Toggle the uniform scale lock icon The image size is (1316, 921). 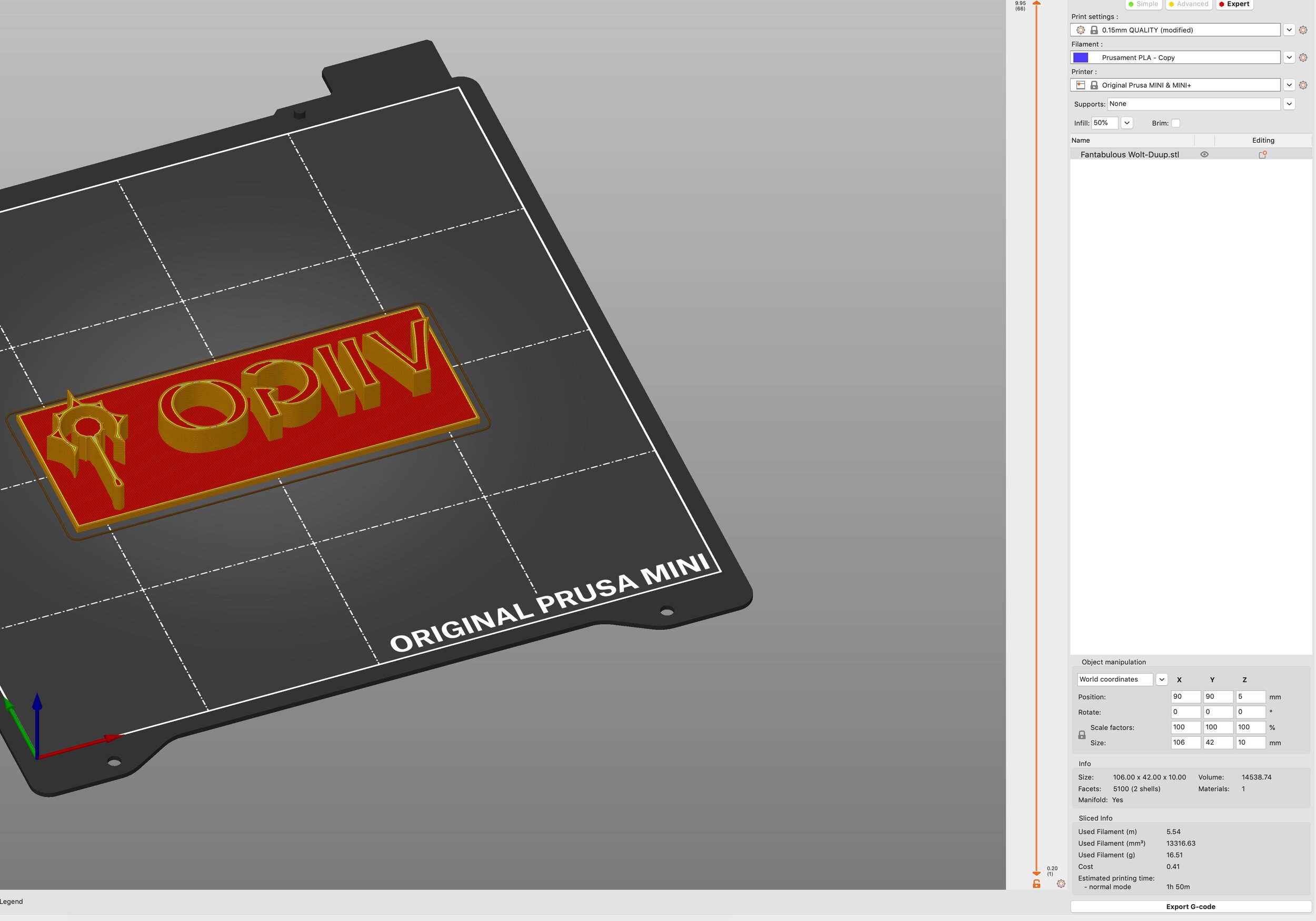[x=1082, y=735]
